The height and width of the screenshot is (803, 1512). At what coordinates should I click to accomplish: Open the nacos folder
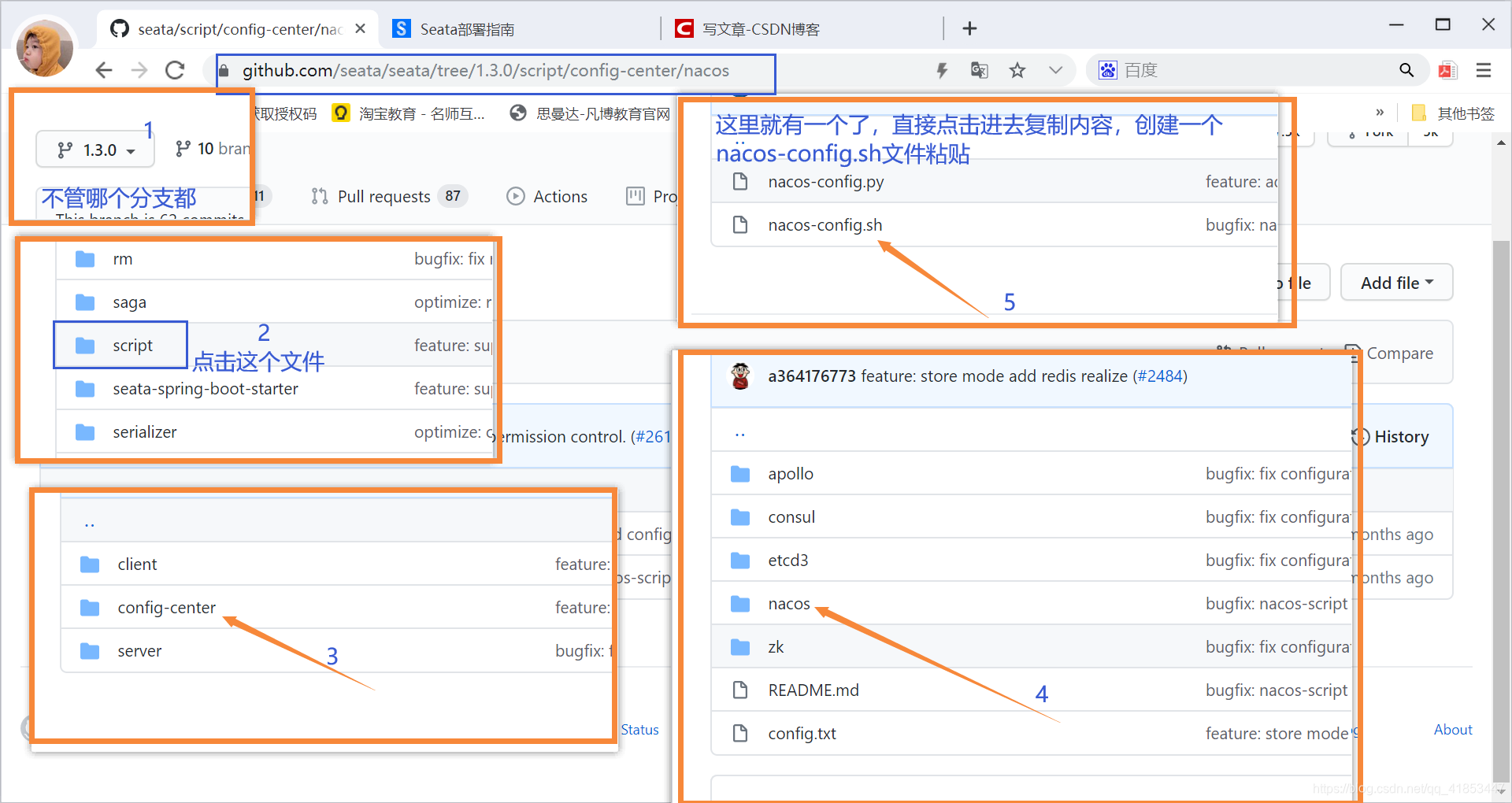click(x=789, y=604)
